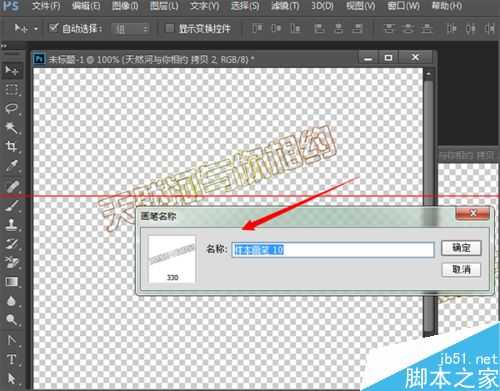
Task: Click the brush preview thumbnail labeled 330
Action: 172,260
